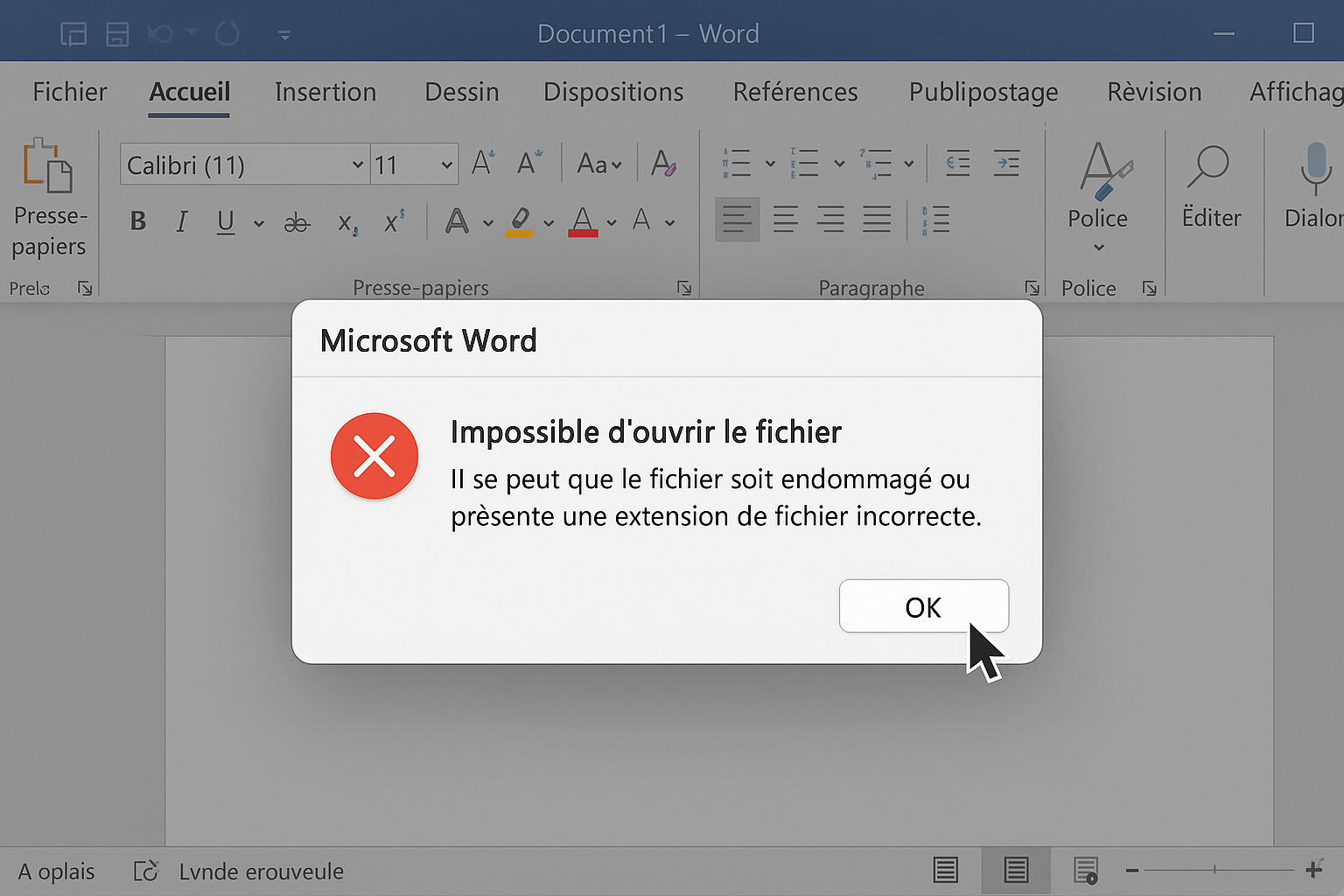Expand underline style dropdown arrow
The image size is (1344, 896).
point(259,224)
